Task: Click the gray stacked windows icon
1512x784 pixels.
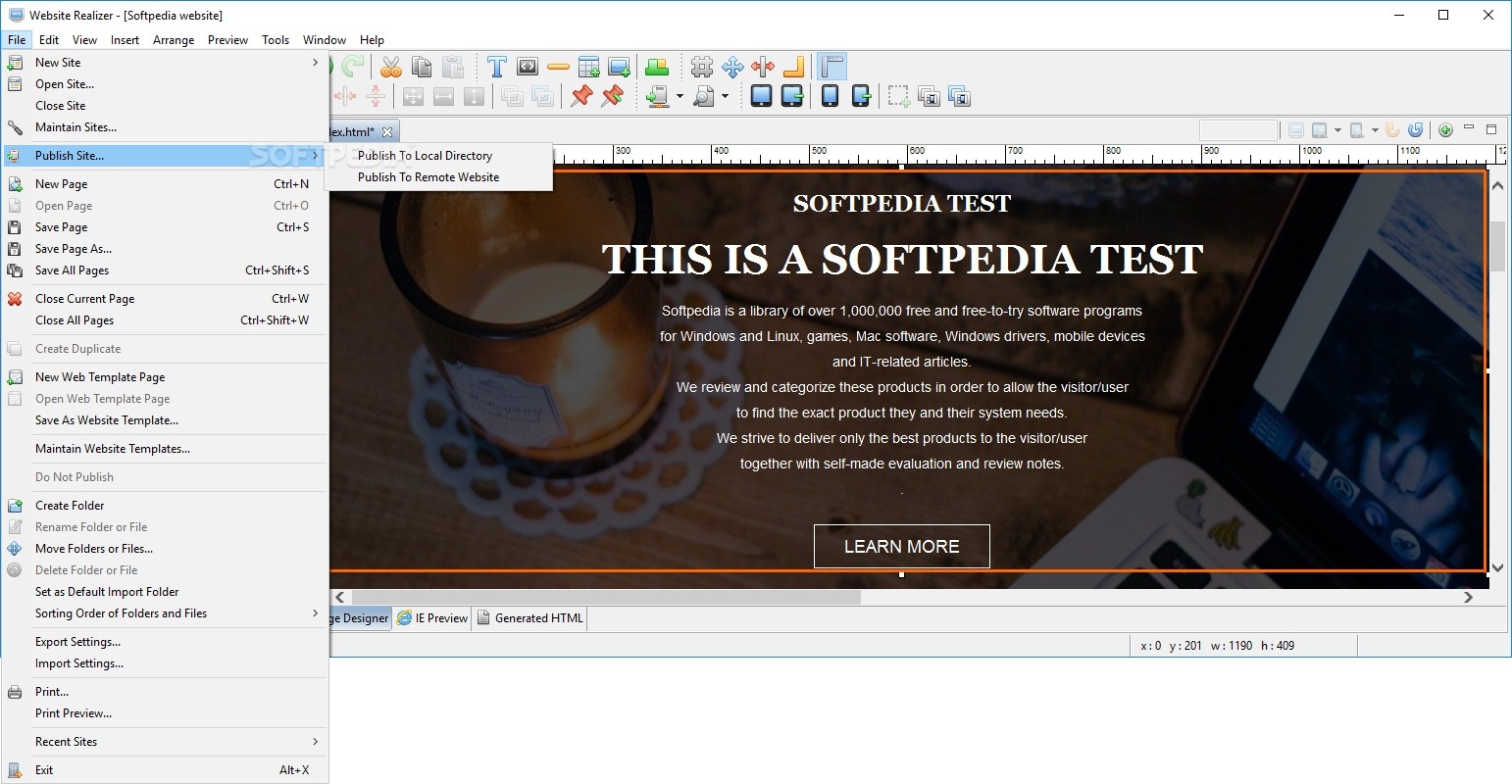Action: pos(929,96)
